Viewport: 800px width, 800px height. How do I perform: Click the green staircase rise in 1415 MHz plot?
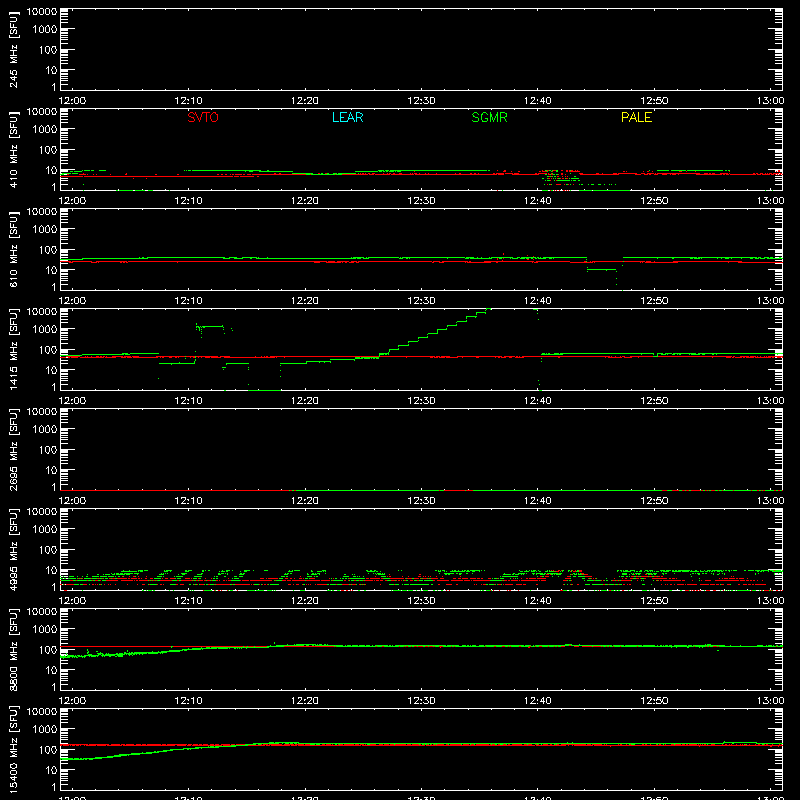point(434,333)
